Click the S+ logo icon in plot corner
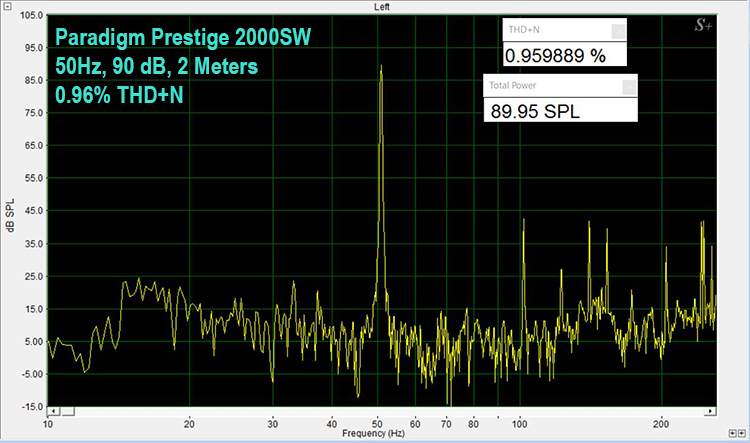The height and width of the screenshot is (443, 750). [704, 27]
